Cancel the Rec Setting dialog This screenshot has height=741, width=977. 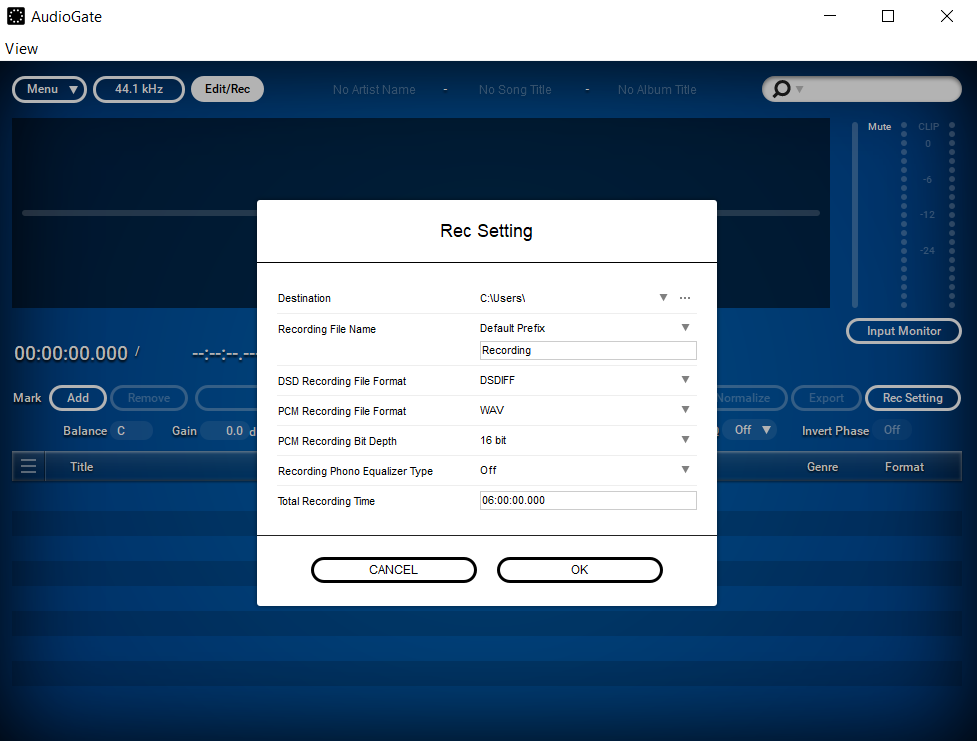click(393, 569)
